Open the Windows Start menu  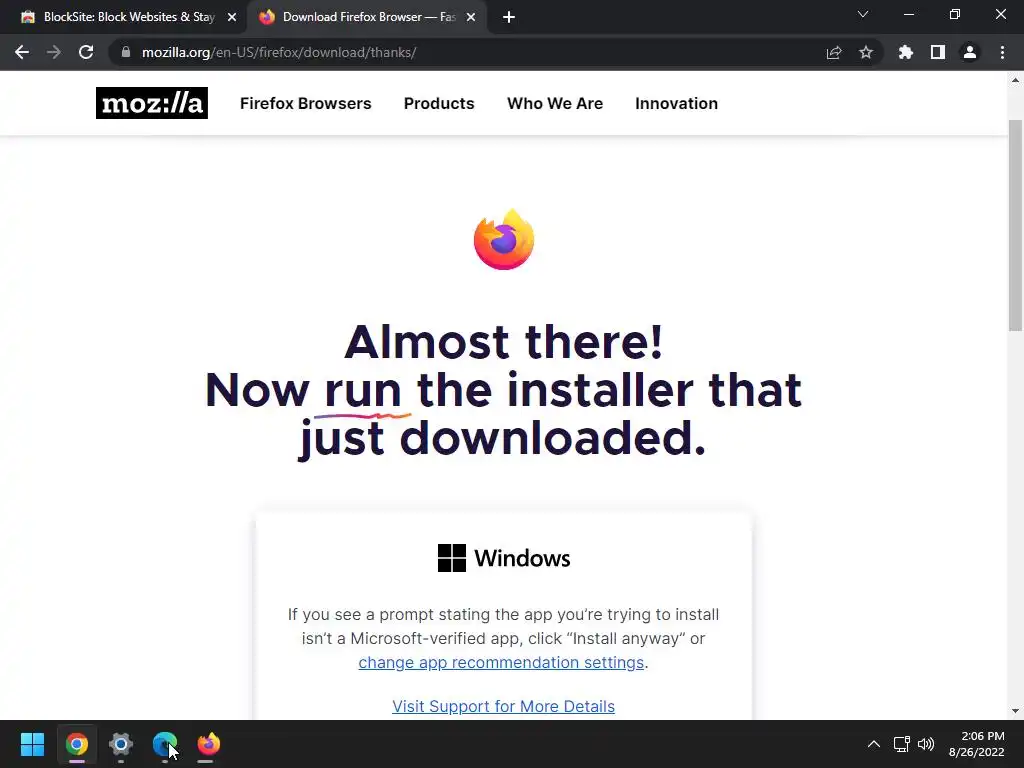[32, 744]
